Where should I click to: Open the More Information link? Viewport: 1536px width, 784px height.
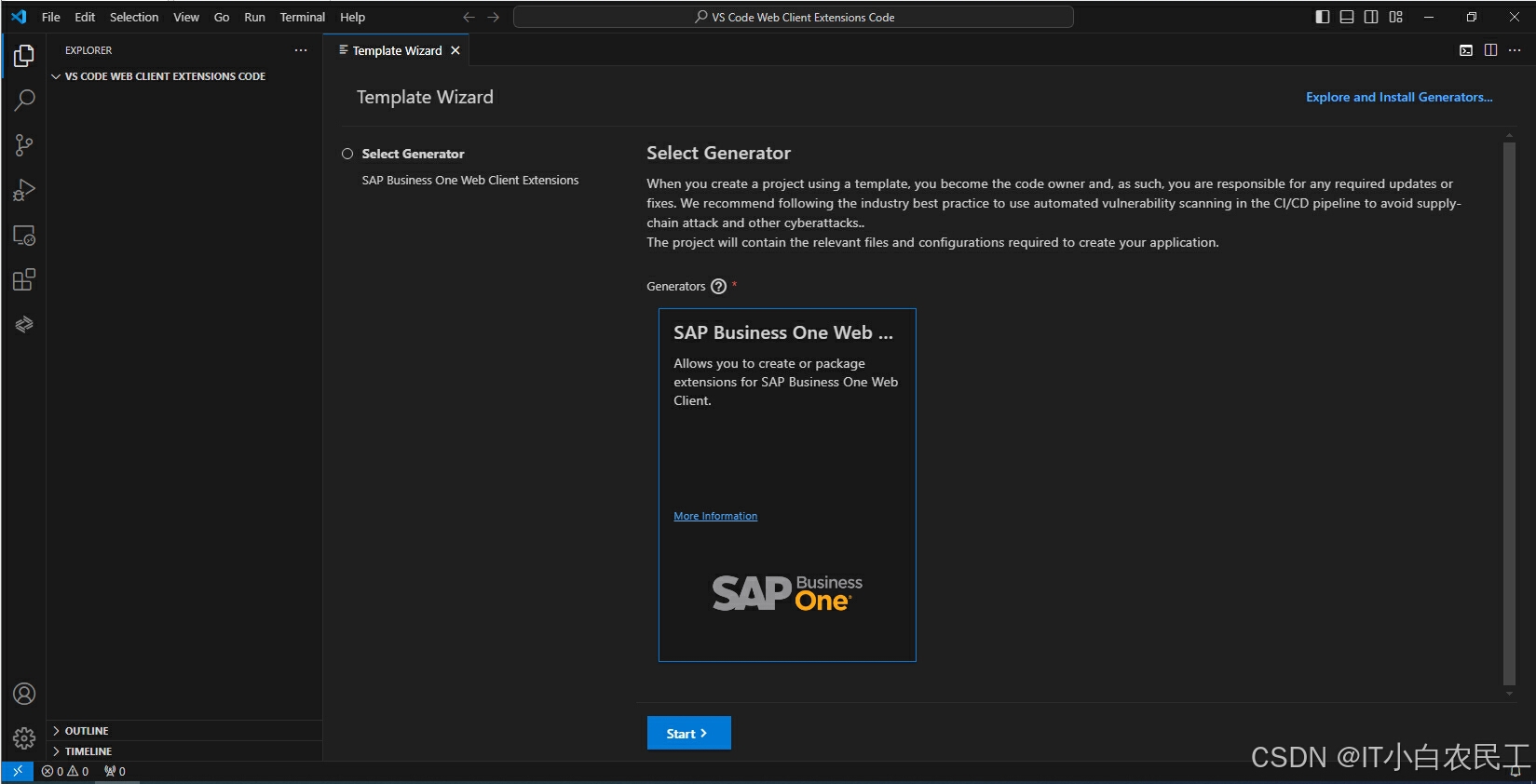click(x=715, y=516)
